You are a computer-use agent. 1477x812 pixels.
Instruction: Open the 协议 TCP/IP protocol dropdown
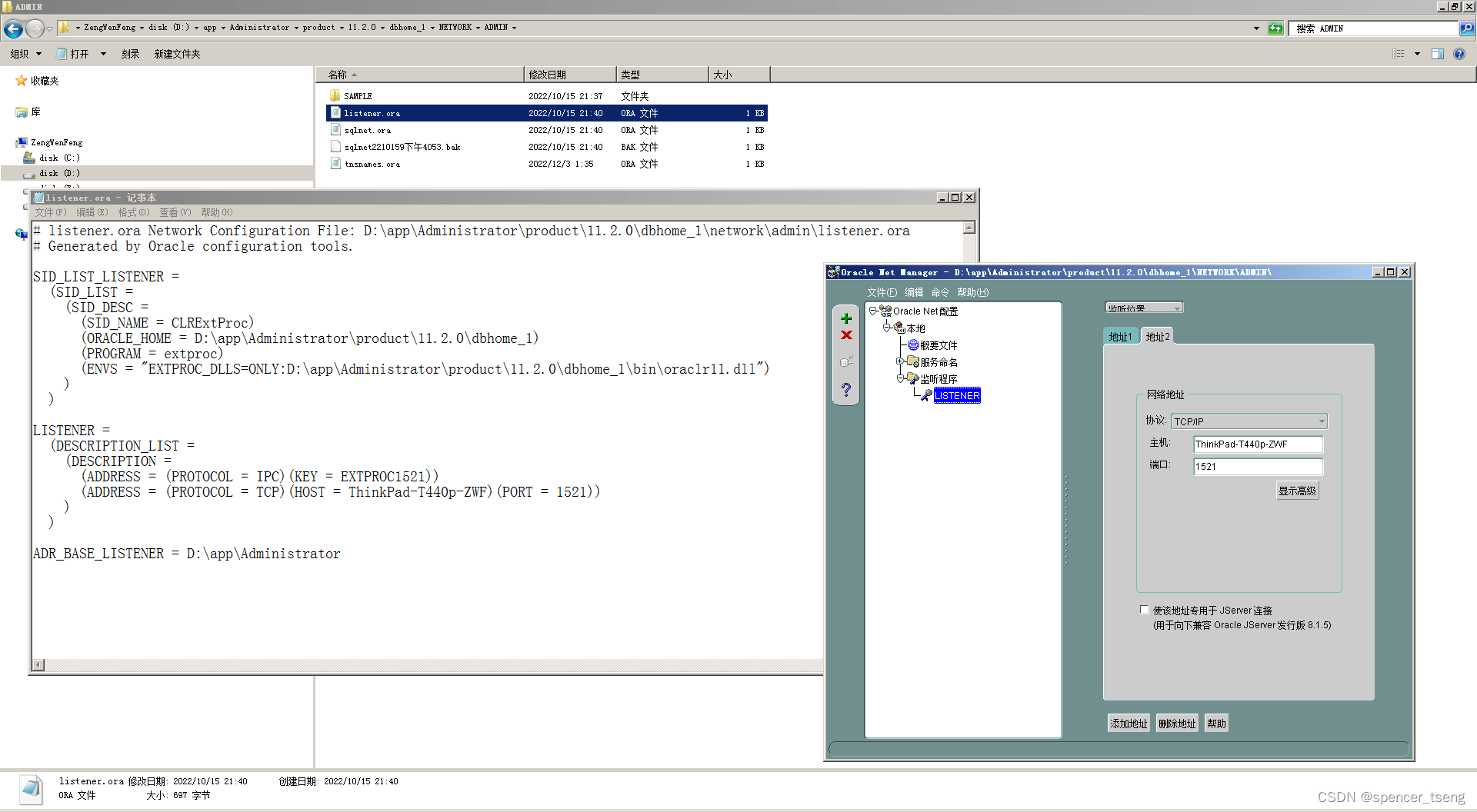(1249, 421)
